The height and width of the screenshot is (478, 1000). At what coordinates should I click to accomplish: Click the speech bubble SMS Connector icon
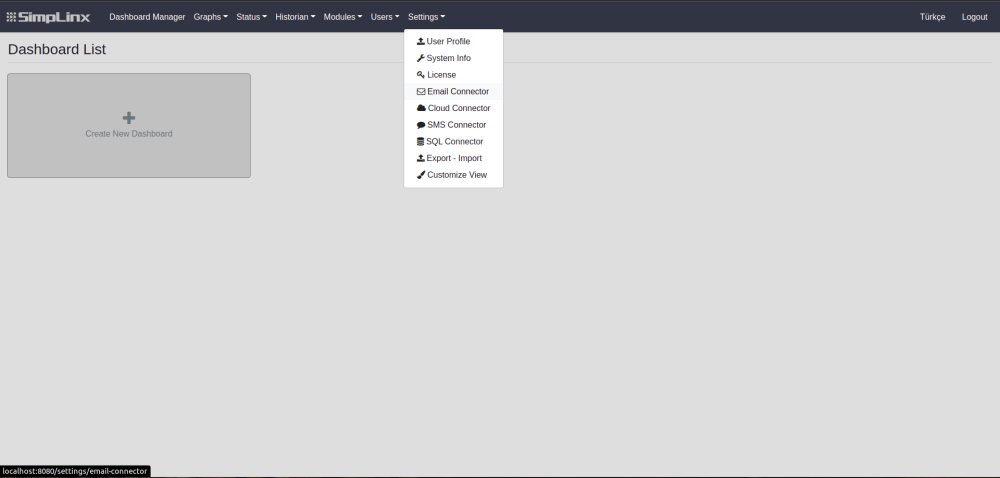[420, 125]
